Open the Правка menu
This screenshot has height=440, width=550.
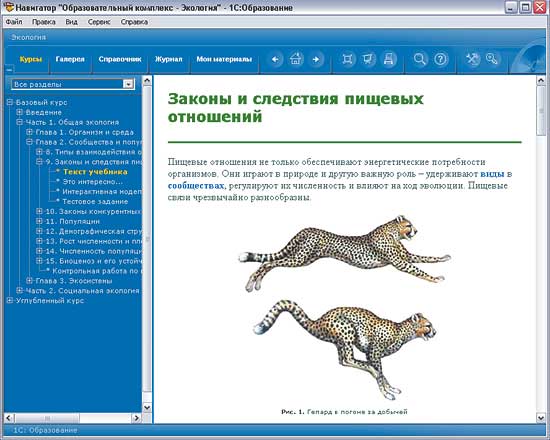point(44,22)
